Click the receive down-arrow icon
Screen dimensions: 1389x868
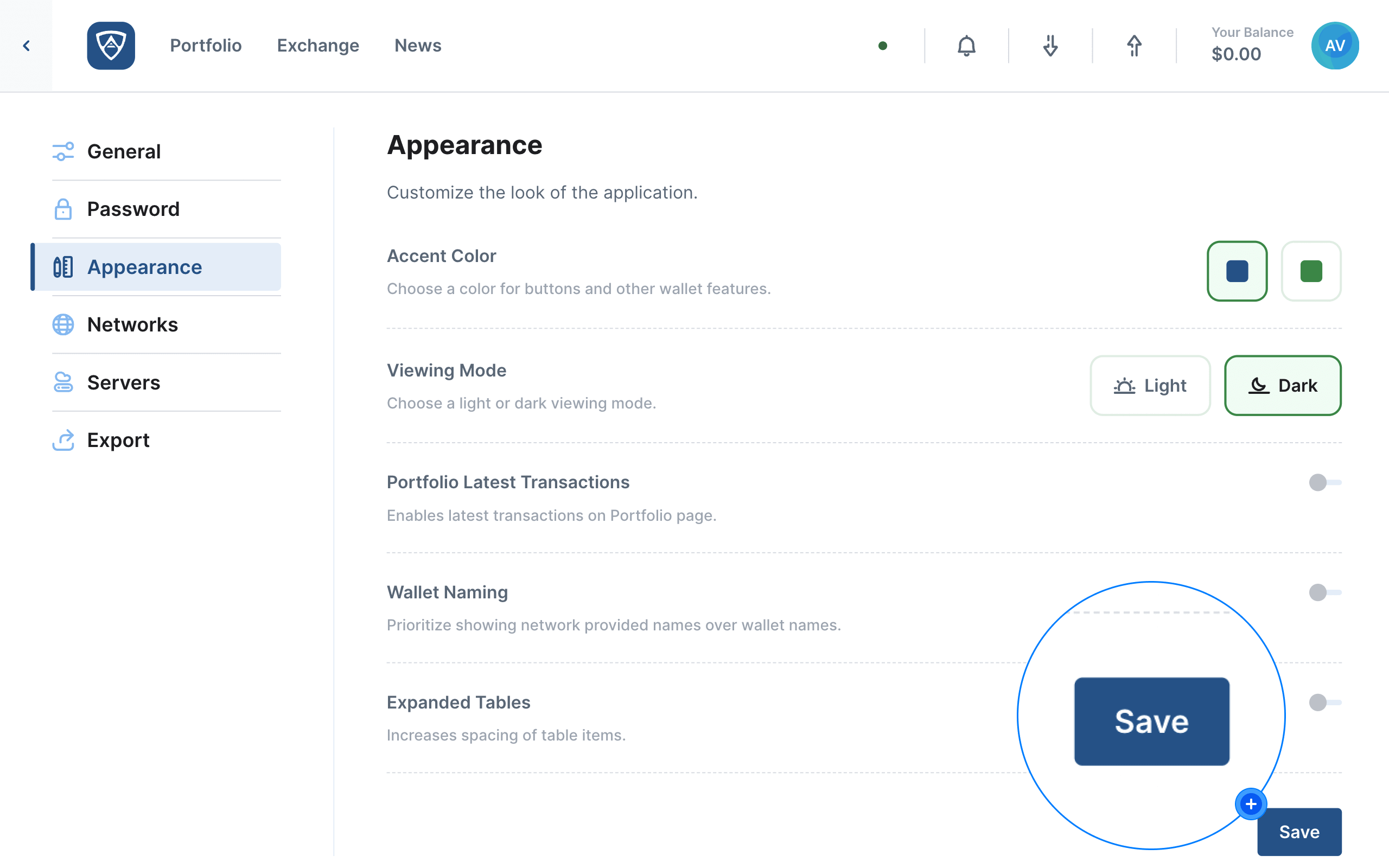1050,46
